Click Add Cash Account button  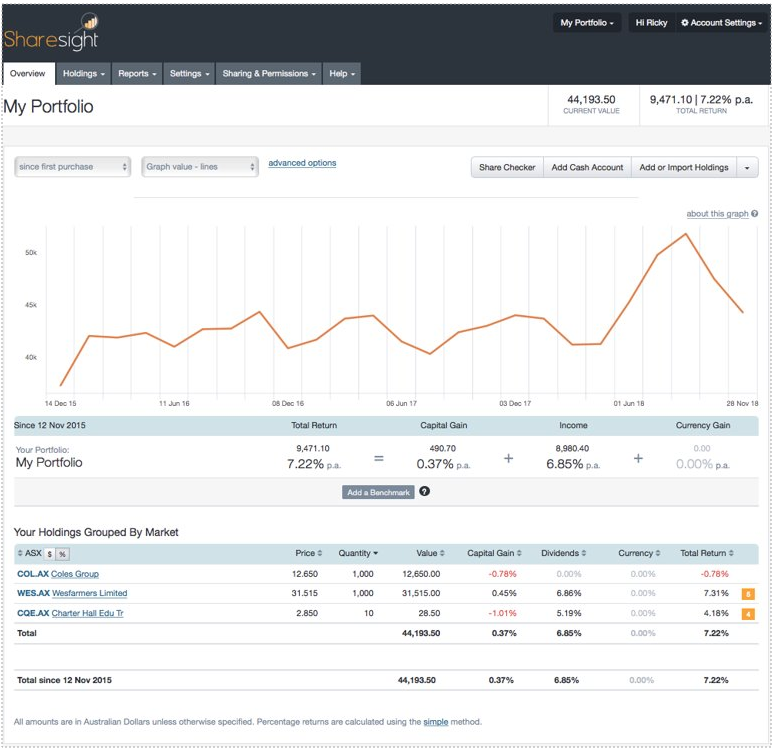587,167
